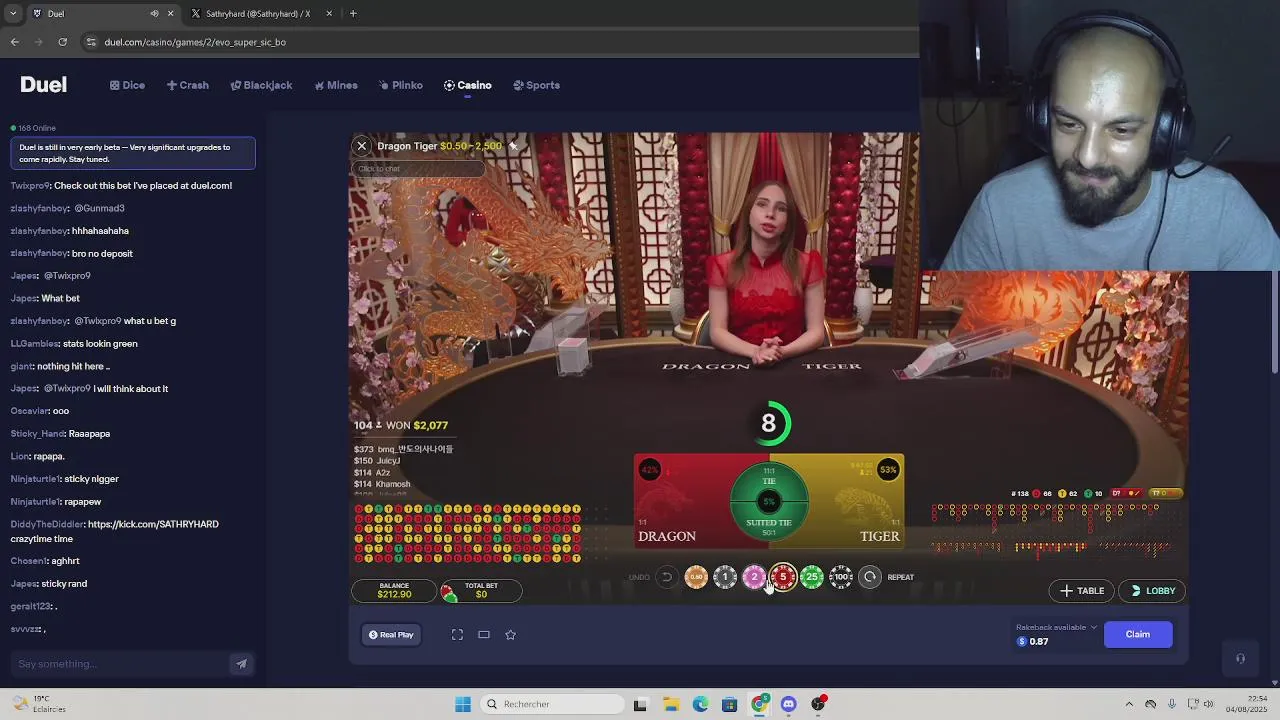Open the red-green road map scoreboard
Image resolution: width=1280 pixels, height=720 pixels.
(x=468, y=533)
